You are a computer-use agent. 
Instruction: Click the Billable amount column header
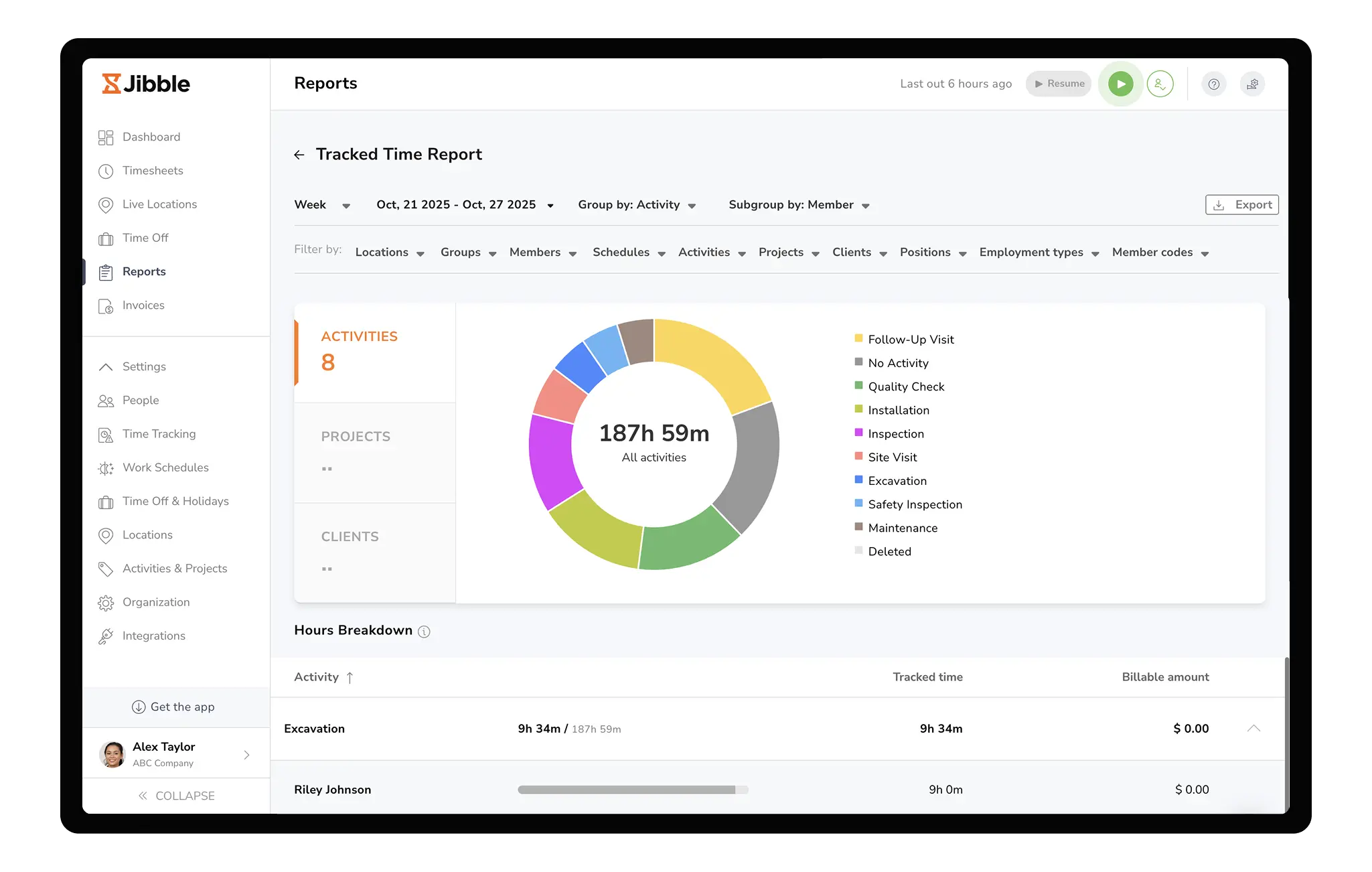click(1165, 677)
